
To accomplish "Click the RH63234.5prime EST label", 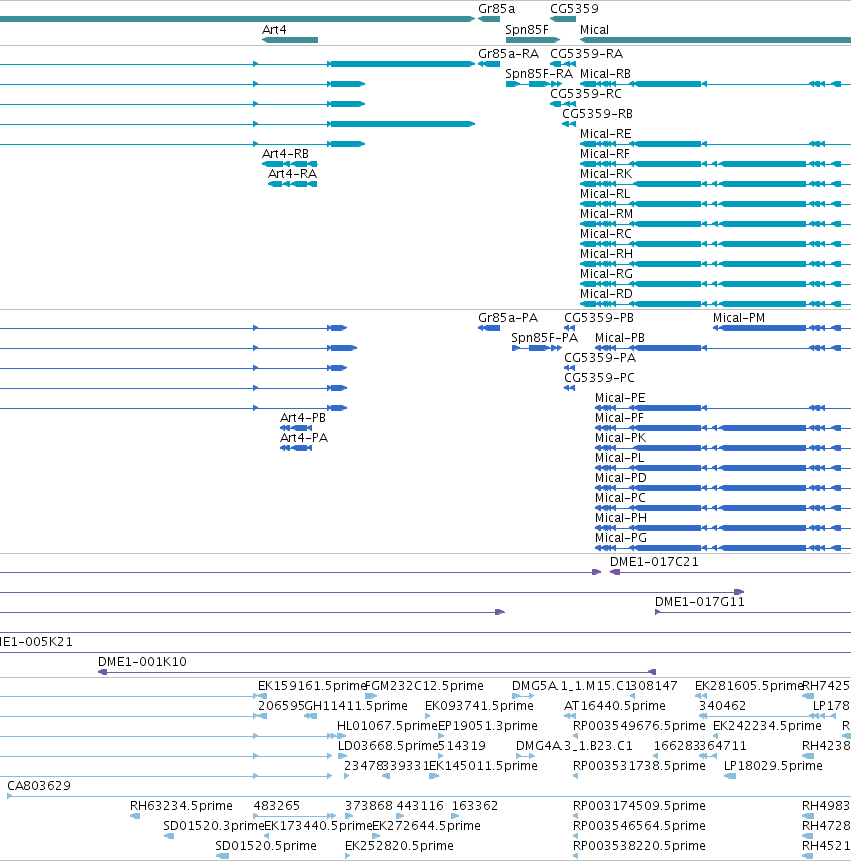I will point(181,806).
